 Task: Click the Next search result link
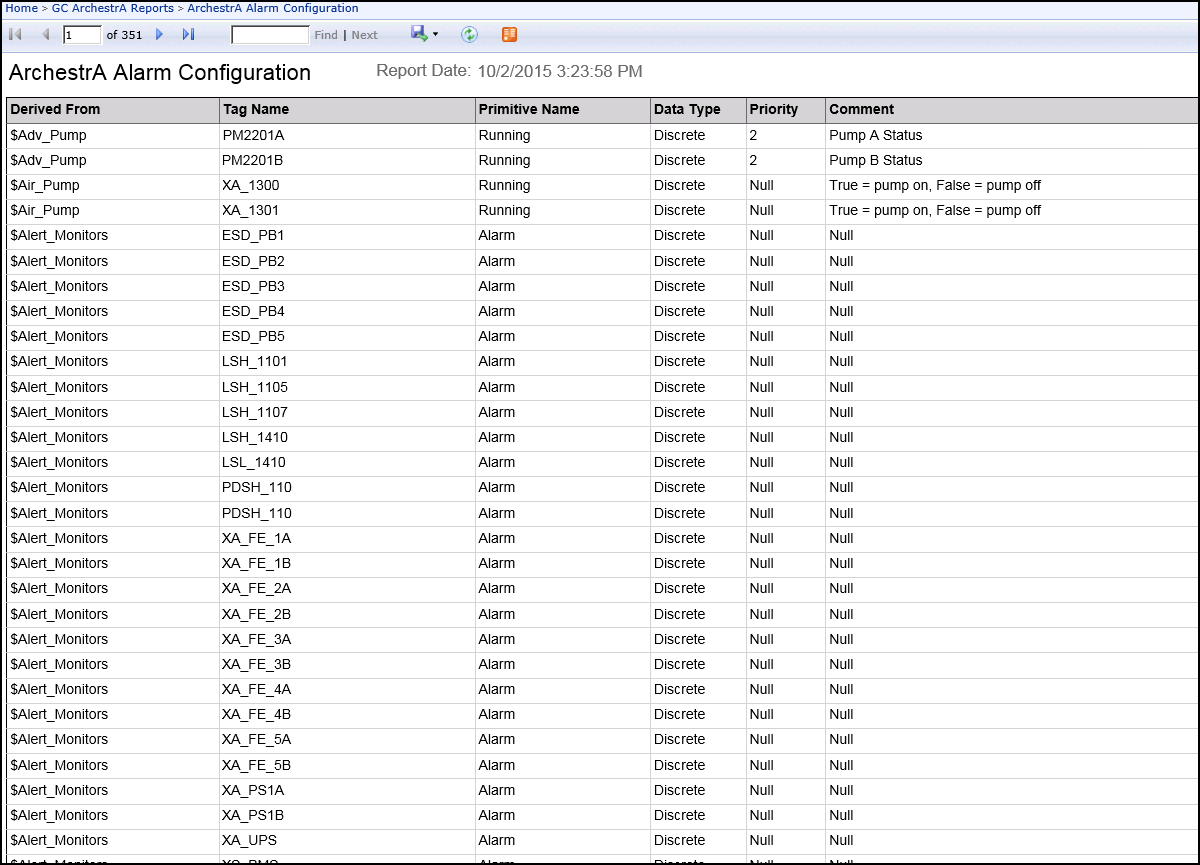[365, 35]
